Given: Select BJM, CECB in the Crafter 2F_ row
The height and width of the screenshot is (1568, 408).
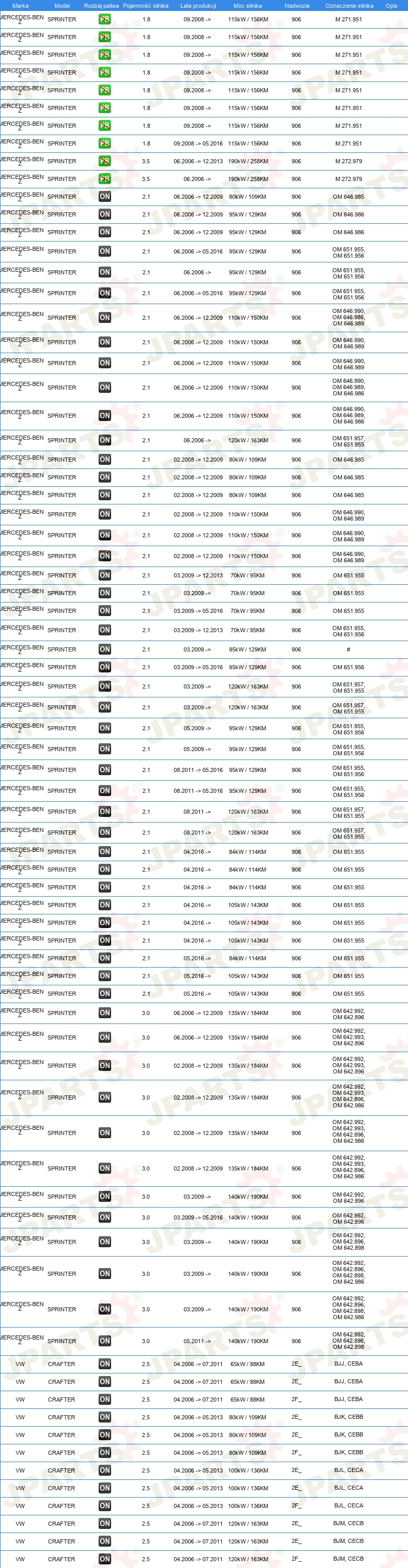Looking at the screenshot, I should [349, 1559].
